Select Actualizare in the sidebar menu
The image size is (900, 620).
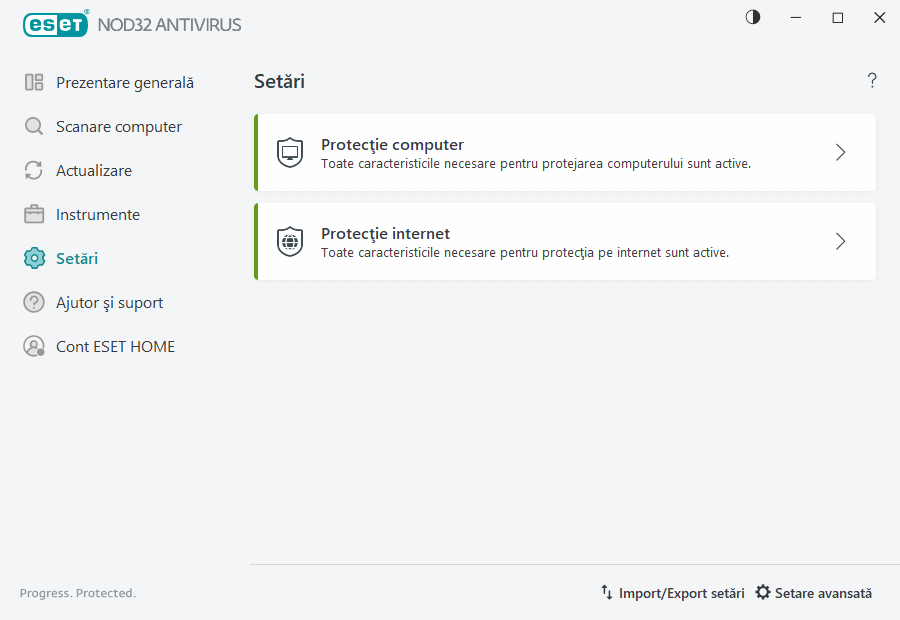[x=96, y=170]
